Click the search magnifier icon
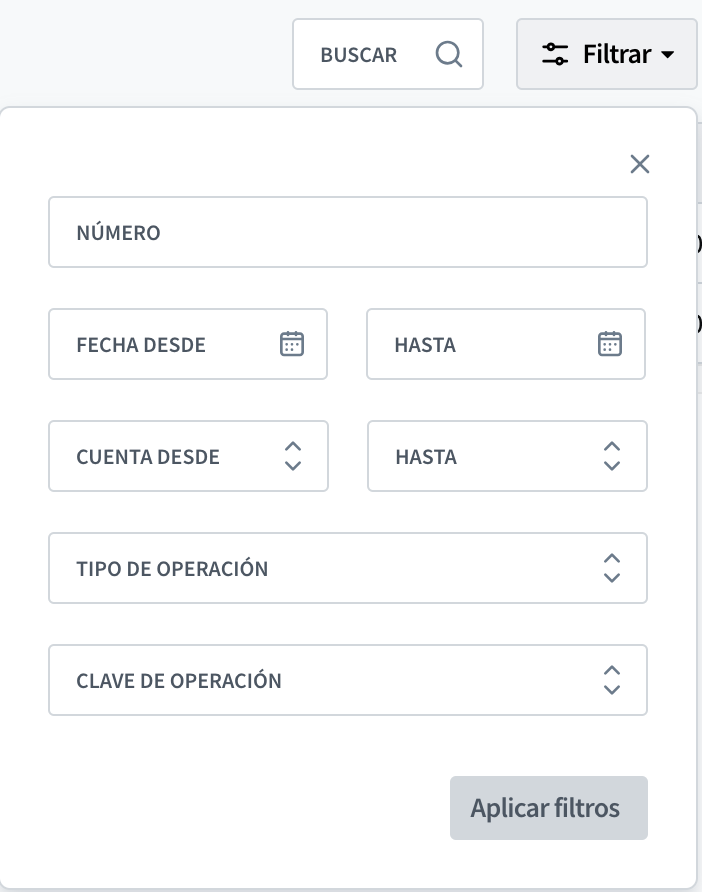This screenshot has height=892, width=702. (449, 55)
